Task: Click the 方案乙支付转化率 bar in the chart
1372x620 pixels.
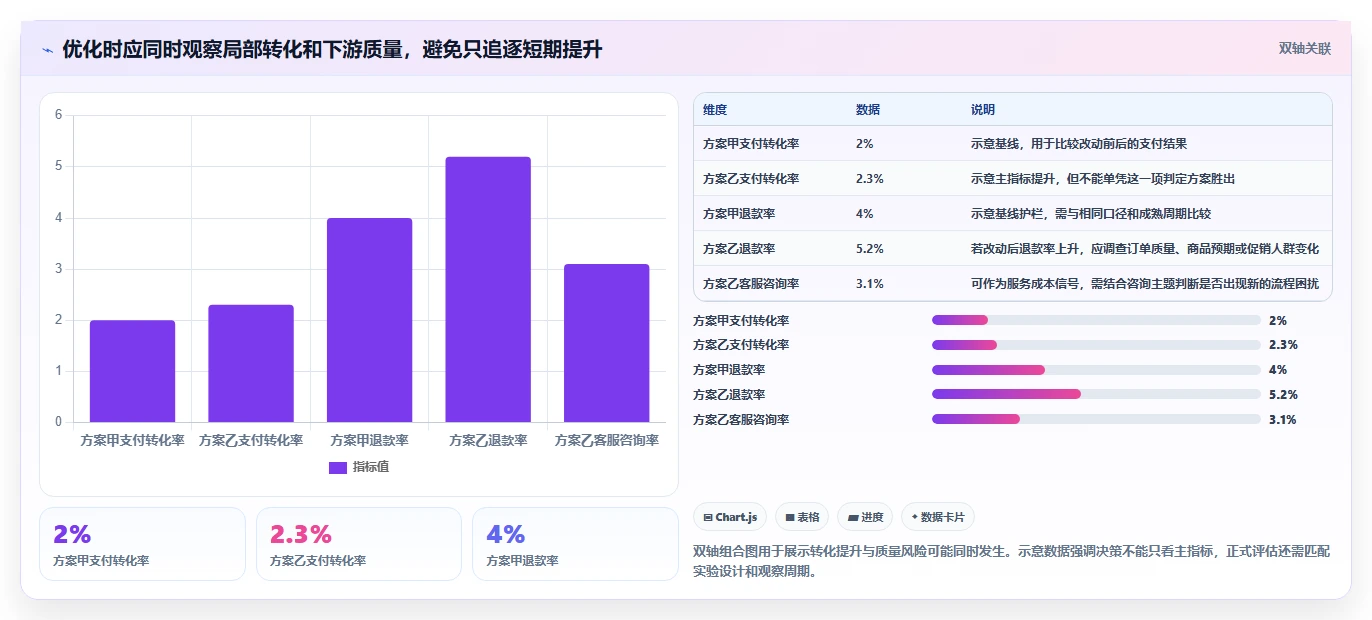Action: pos(251,363)
